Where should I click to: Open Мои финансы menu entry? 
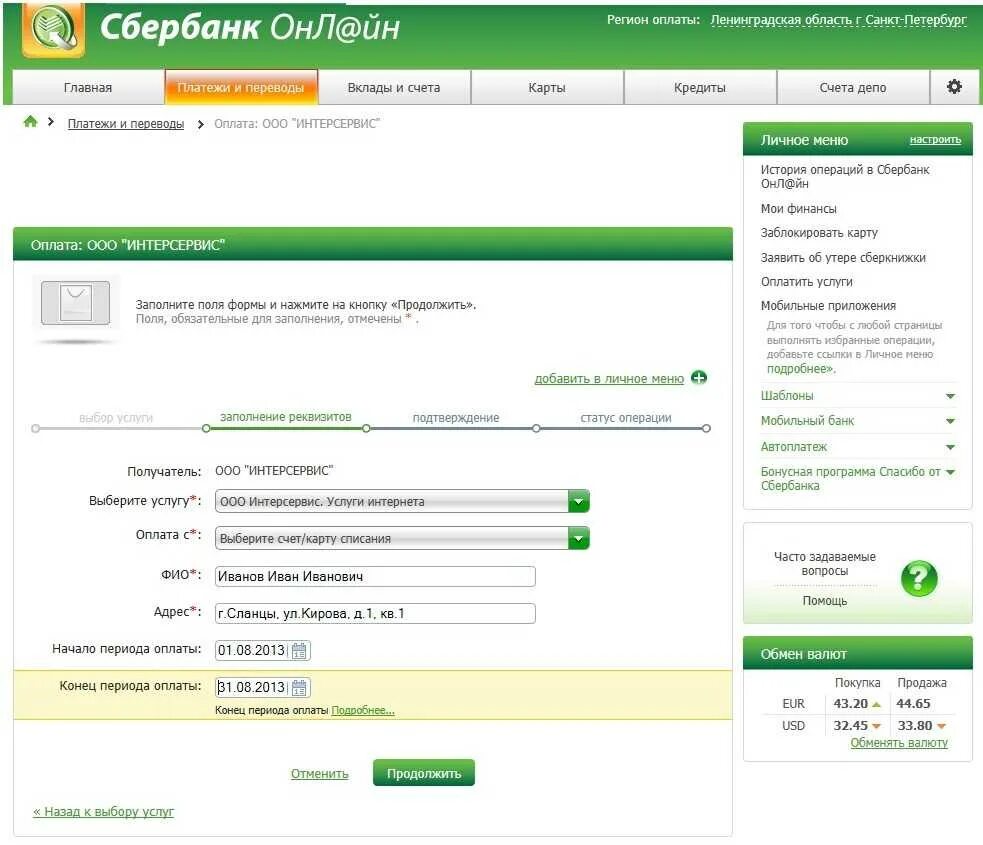(798, 209)
